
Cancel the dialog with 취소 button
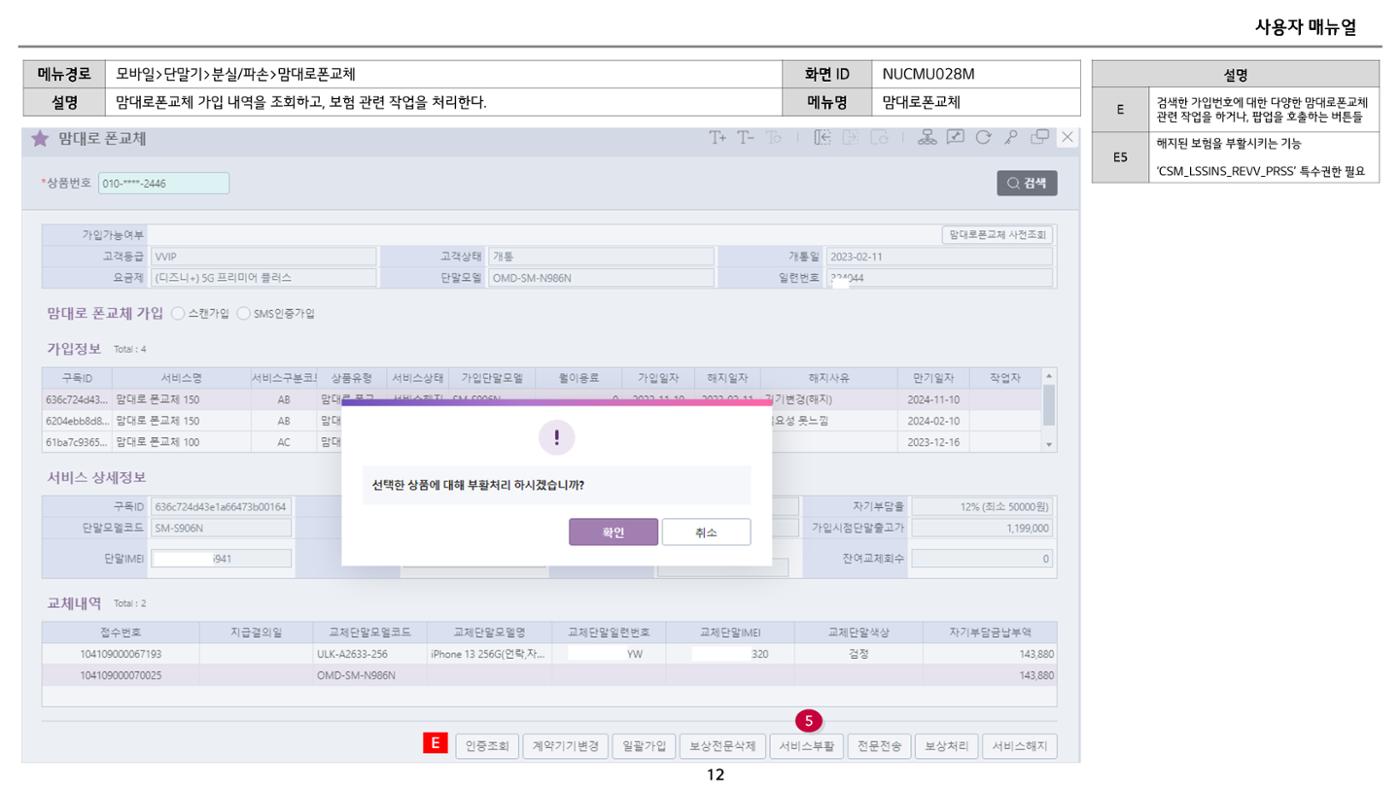pos(706,532)
